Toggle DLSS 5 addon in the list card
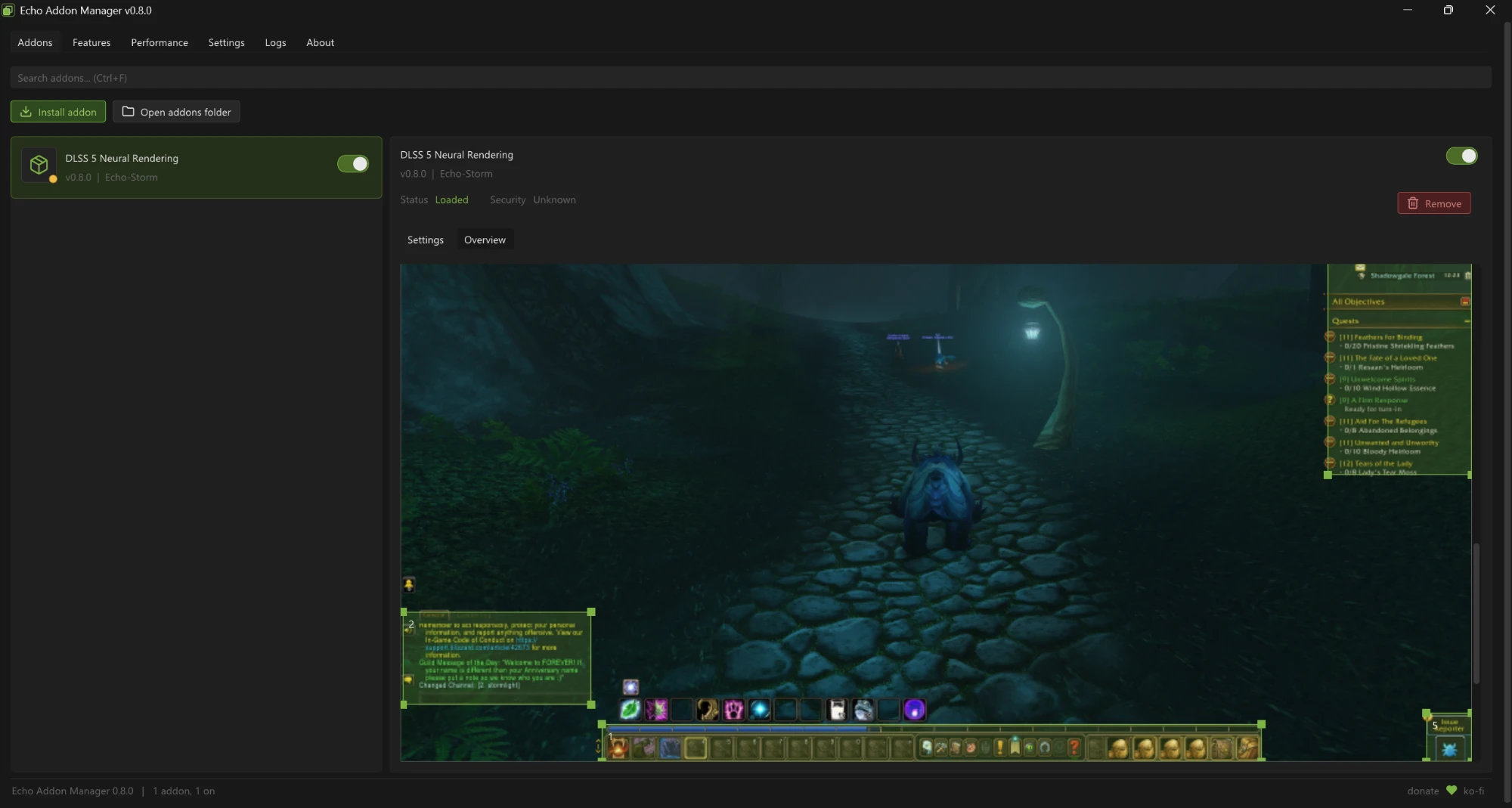The image size is (1512, 808). pos(353,164)
